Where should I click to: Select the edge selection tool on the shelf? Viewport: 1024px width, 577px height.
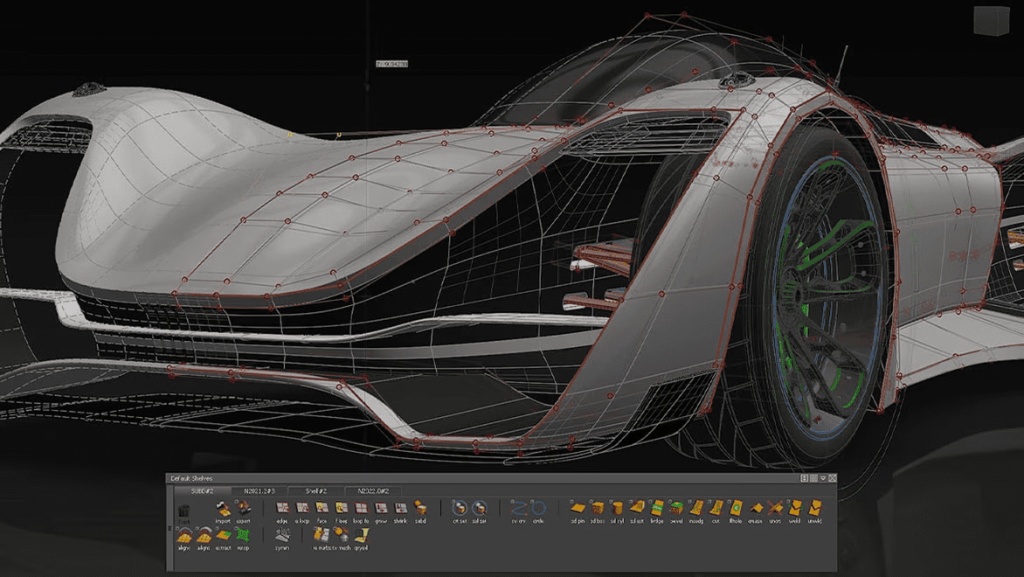tap(283, 506)
